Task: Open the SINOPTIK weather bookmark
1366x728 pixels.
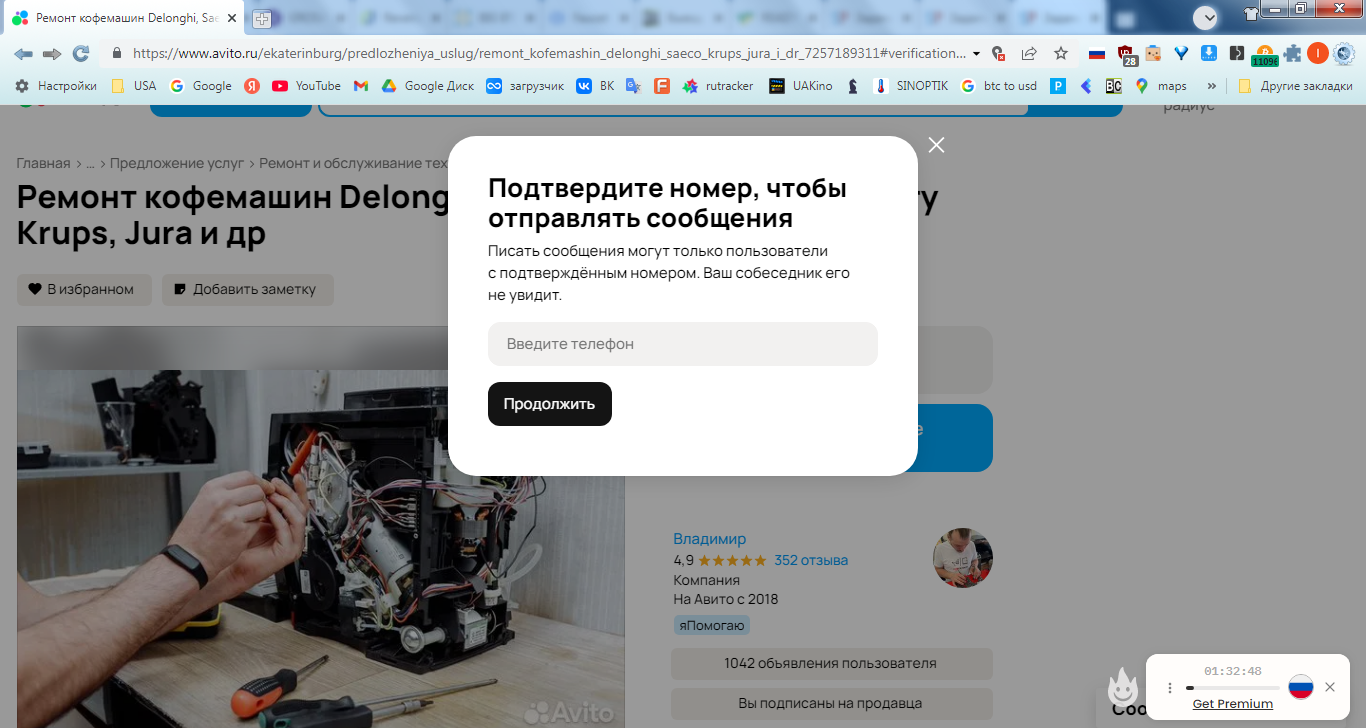Action: [x=911, y=86]
